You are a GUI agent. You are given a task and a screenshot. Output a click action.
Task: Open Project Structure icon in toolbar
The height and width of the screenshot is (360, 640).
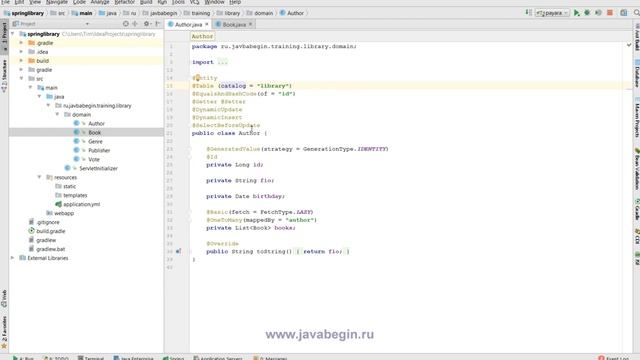click(624, 13)
